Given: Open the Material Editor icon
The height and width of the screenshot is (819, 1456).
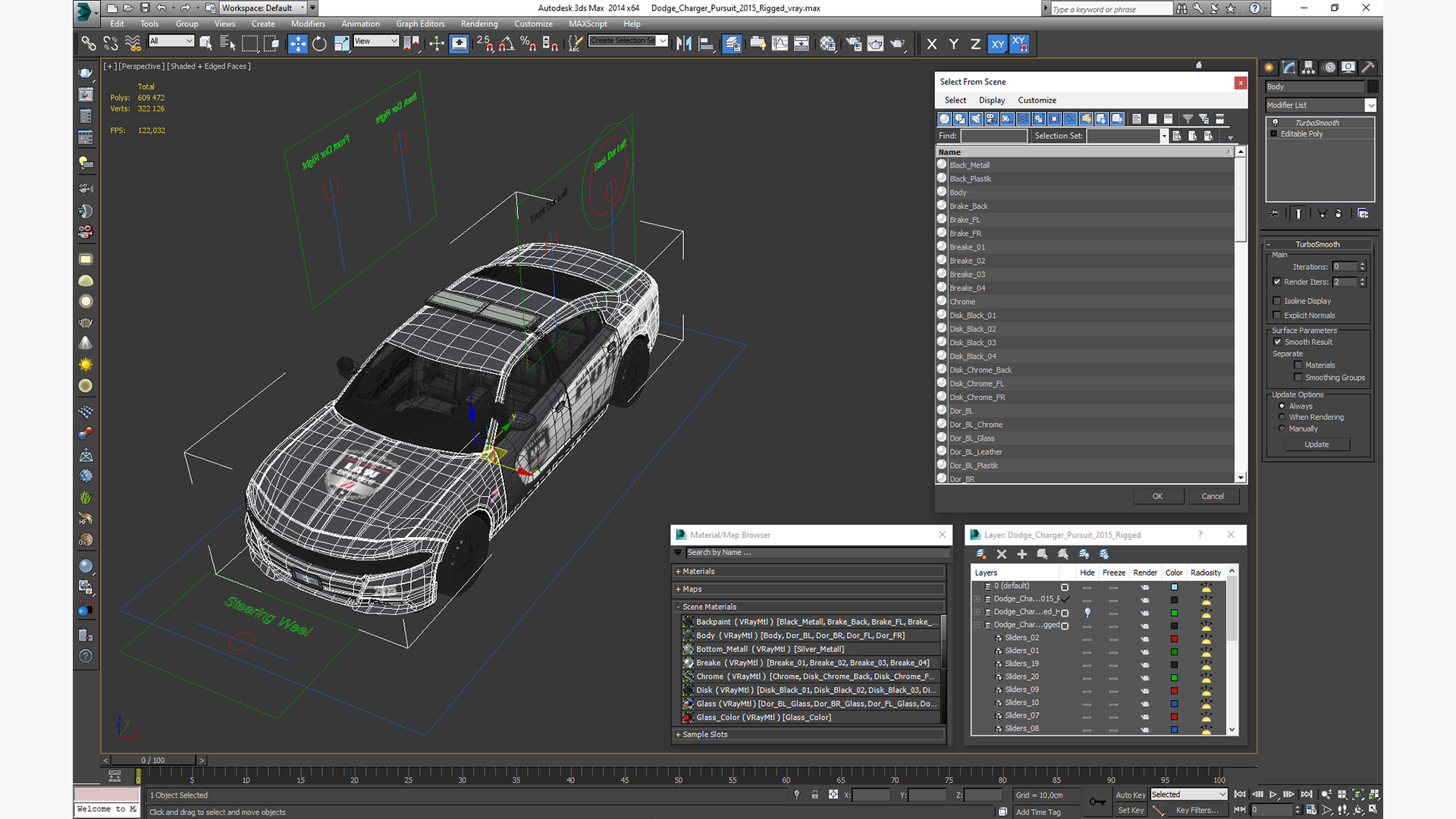Looking at the screenshot, I should (x=827, y=44).
